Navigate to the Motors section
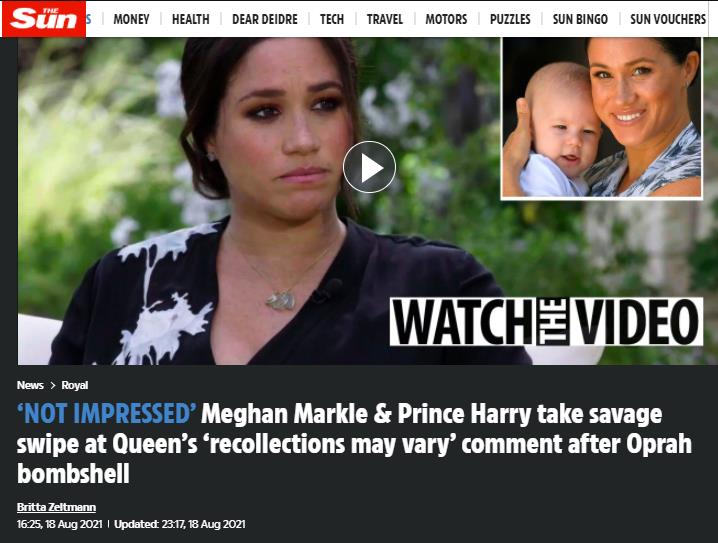The image size is (718, 543). click(x=446, y=19)
